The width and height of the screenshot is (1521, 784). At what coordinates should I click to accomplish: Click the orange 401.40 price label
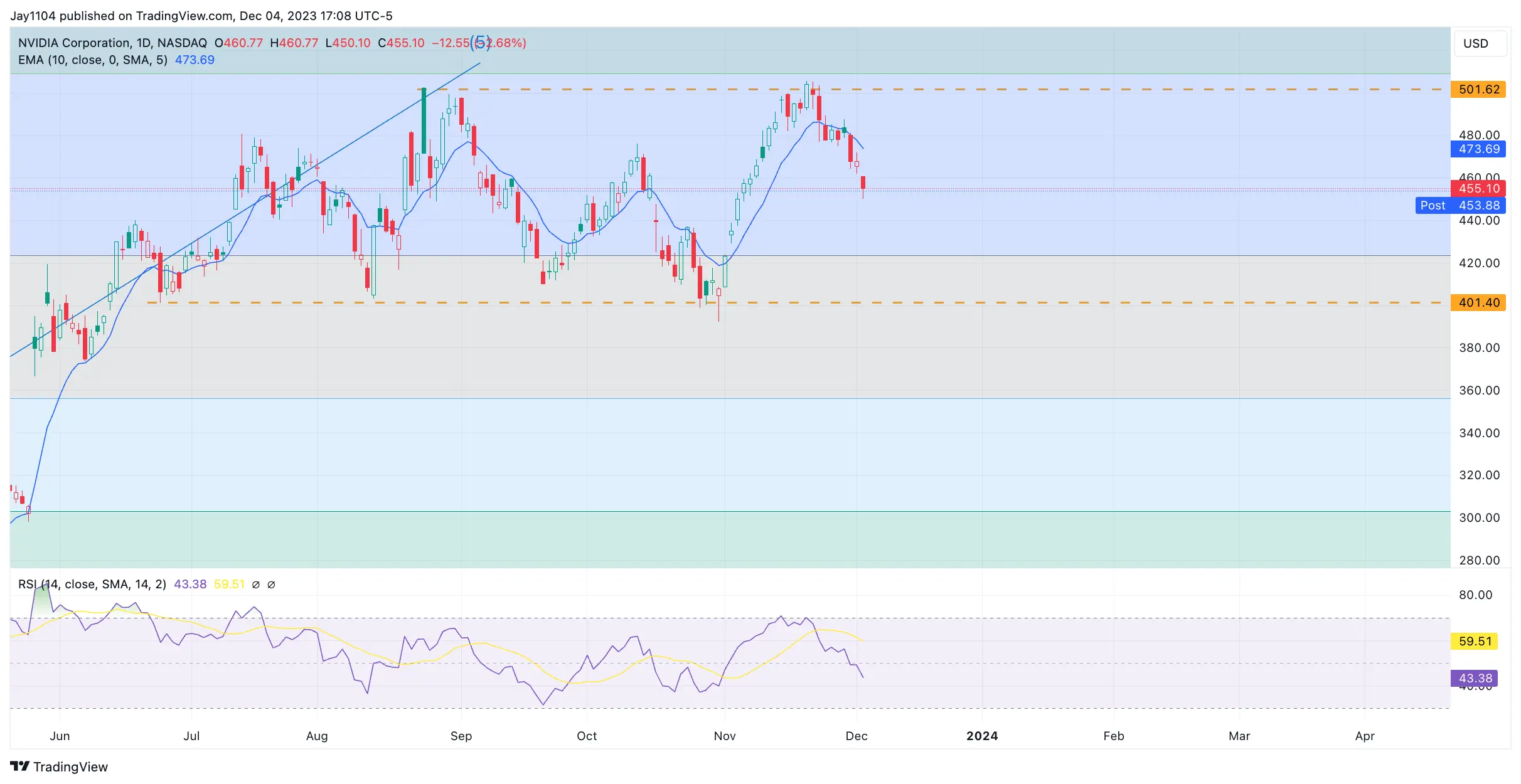pyautogui.click(x=1478, y=302)
